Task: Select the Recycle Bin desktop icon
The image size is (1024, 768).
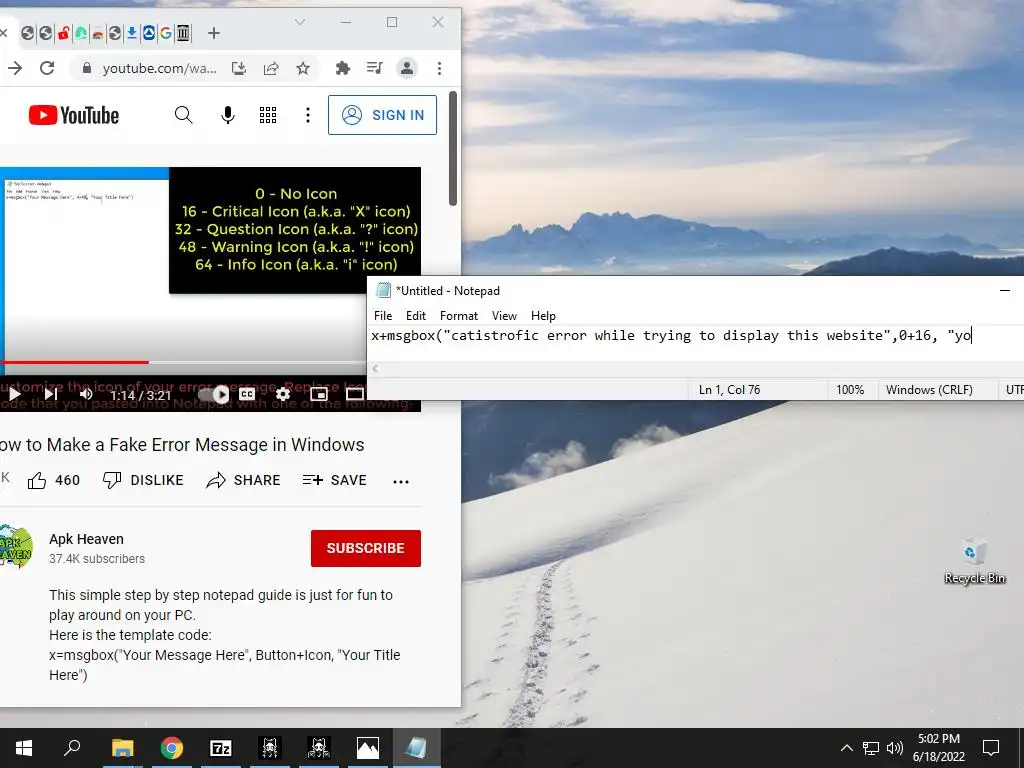Action: [974, 561]
